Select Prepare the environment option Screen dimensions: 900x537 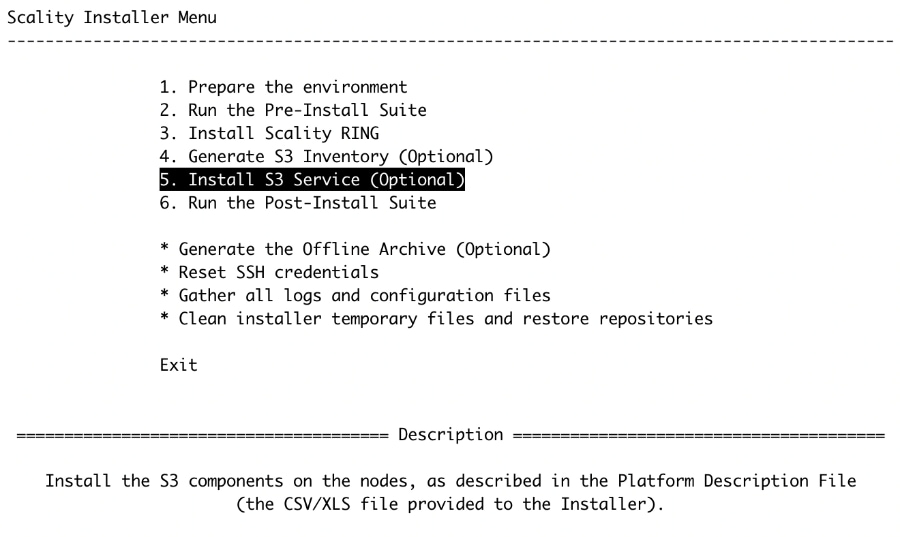284,87
